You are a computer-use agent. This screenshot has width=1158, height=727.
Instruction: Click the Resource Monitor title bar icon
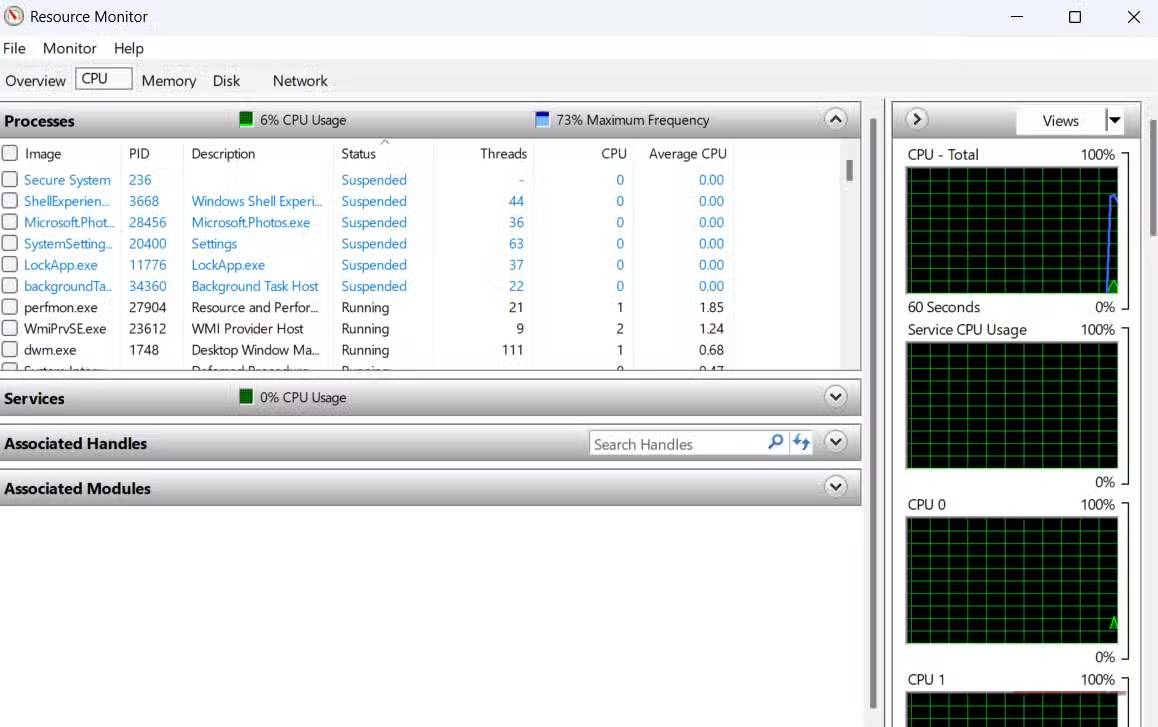[x=14, y=17]
